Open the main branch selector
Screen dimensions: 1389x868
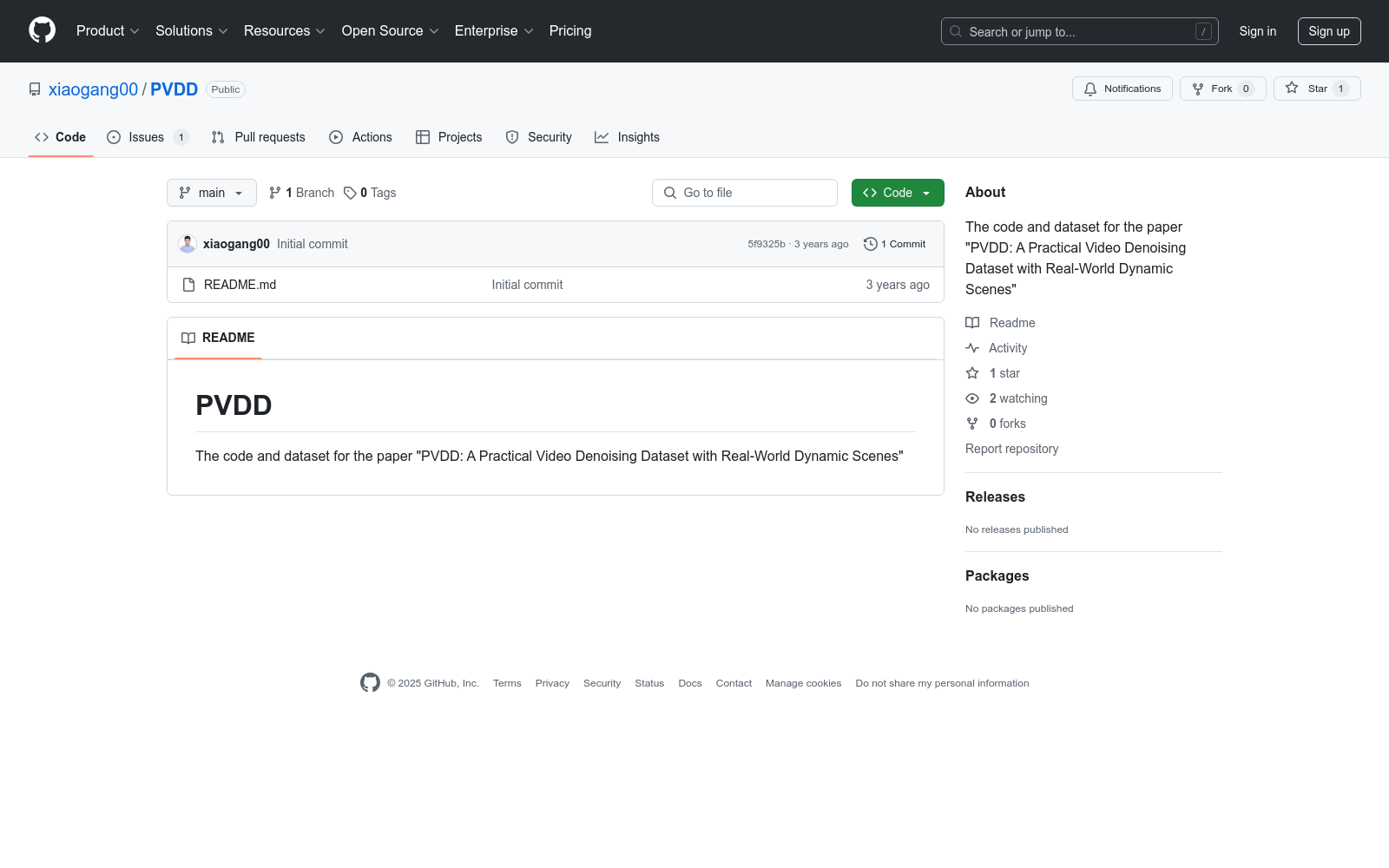pyautogui.click(x=212, y=193)
